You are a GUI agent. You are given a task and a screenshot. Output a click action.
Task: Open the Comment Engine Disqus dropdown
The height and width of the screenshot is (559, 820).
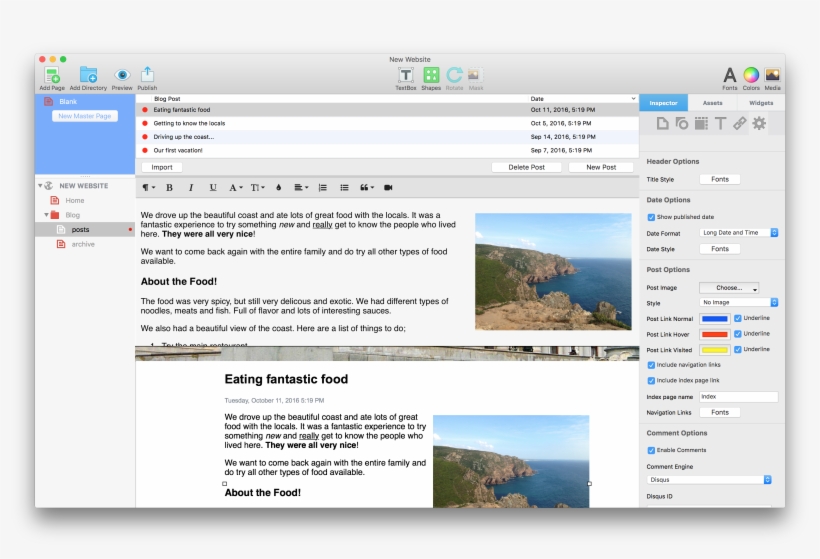click(709, 480)
